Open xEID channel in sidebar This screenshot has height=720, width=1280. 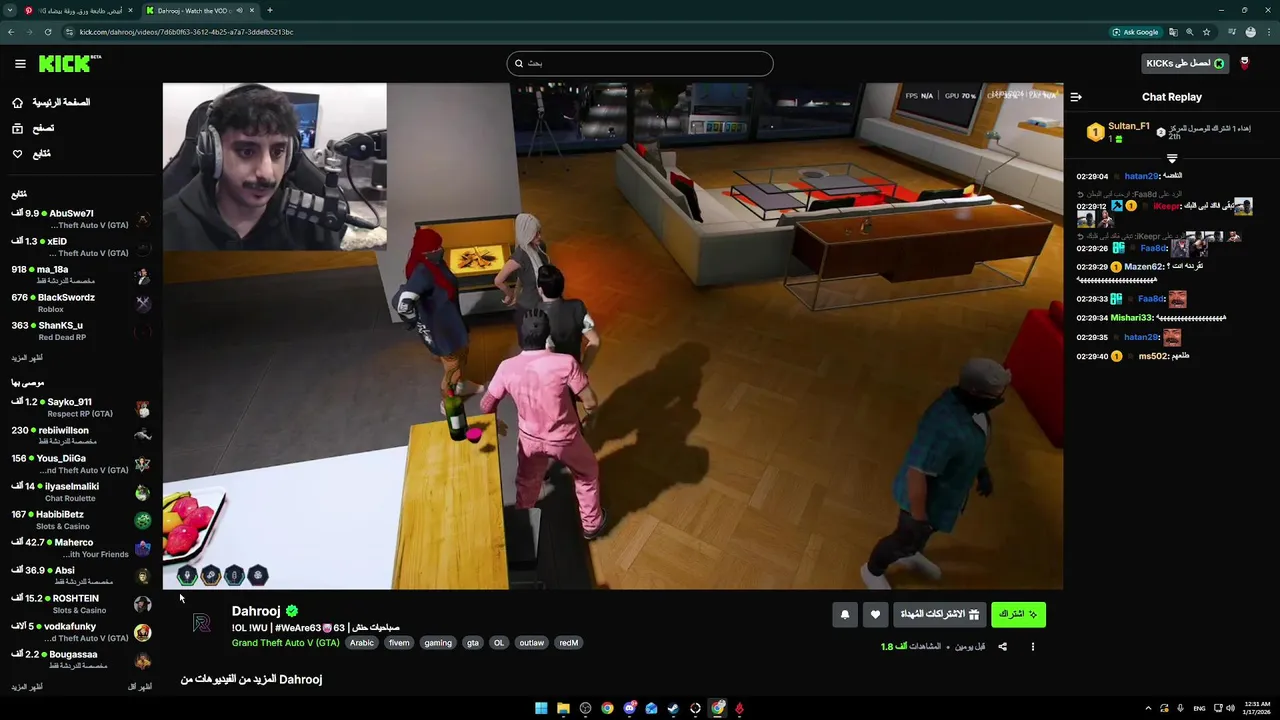tap(81, 247)
